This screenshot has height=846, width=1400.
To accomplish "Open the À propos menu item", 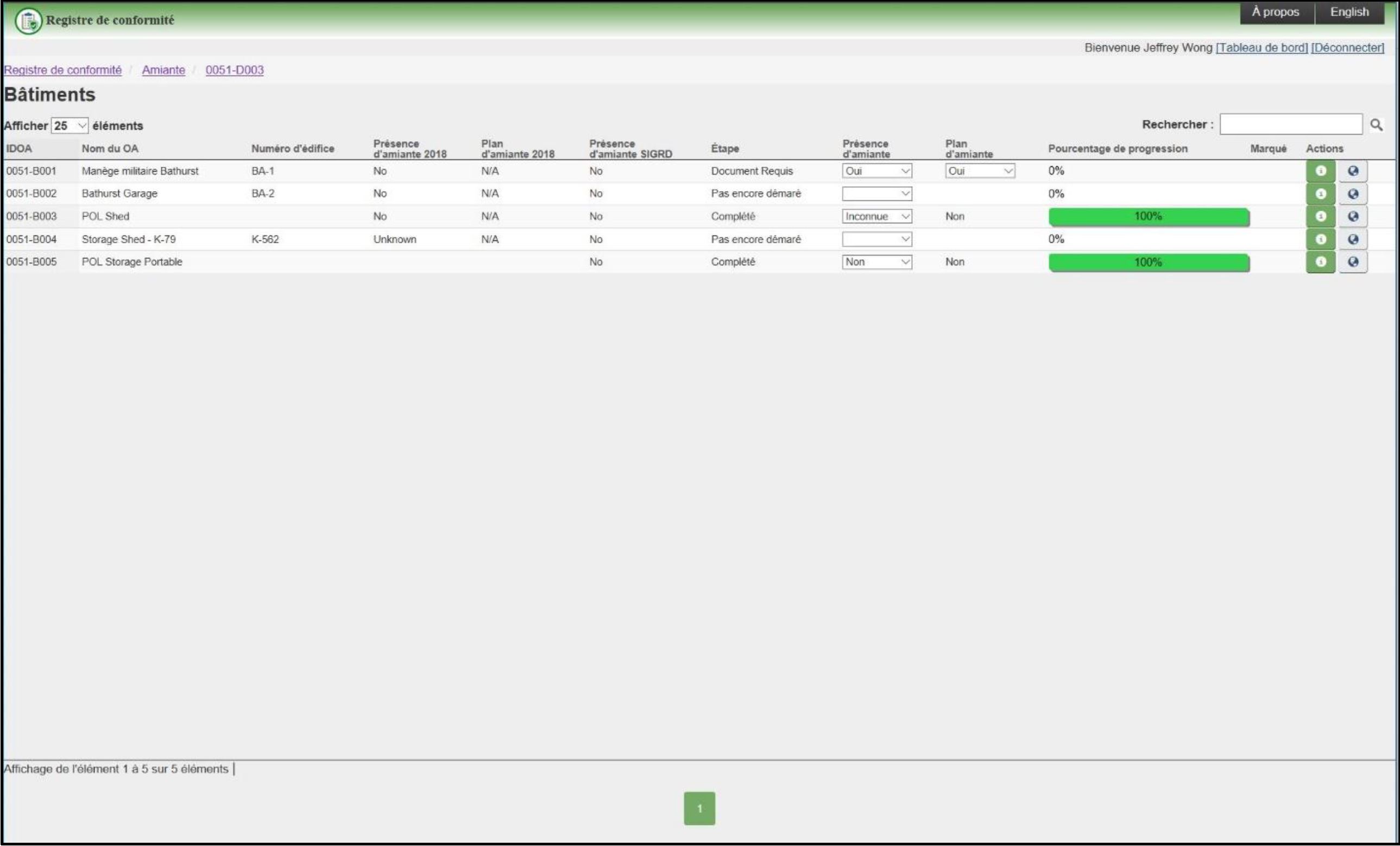I will coord(1276,12).
